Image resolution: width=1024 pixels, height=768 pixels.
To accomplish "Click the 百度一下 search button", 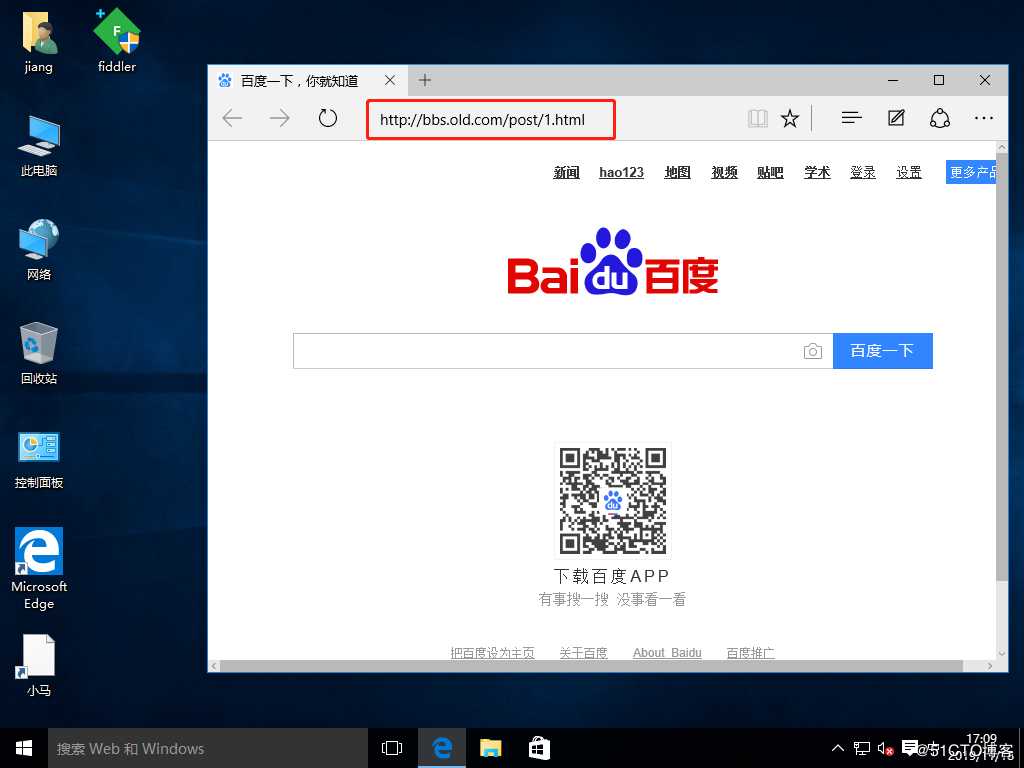I will [882, 351].
